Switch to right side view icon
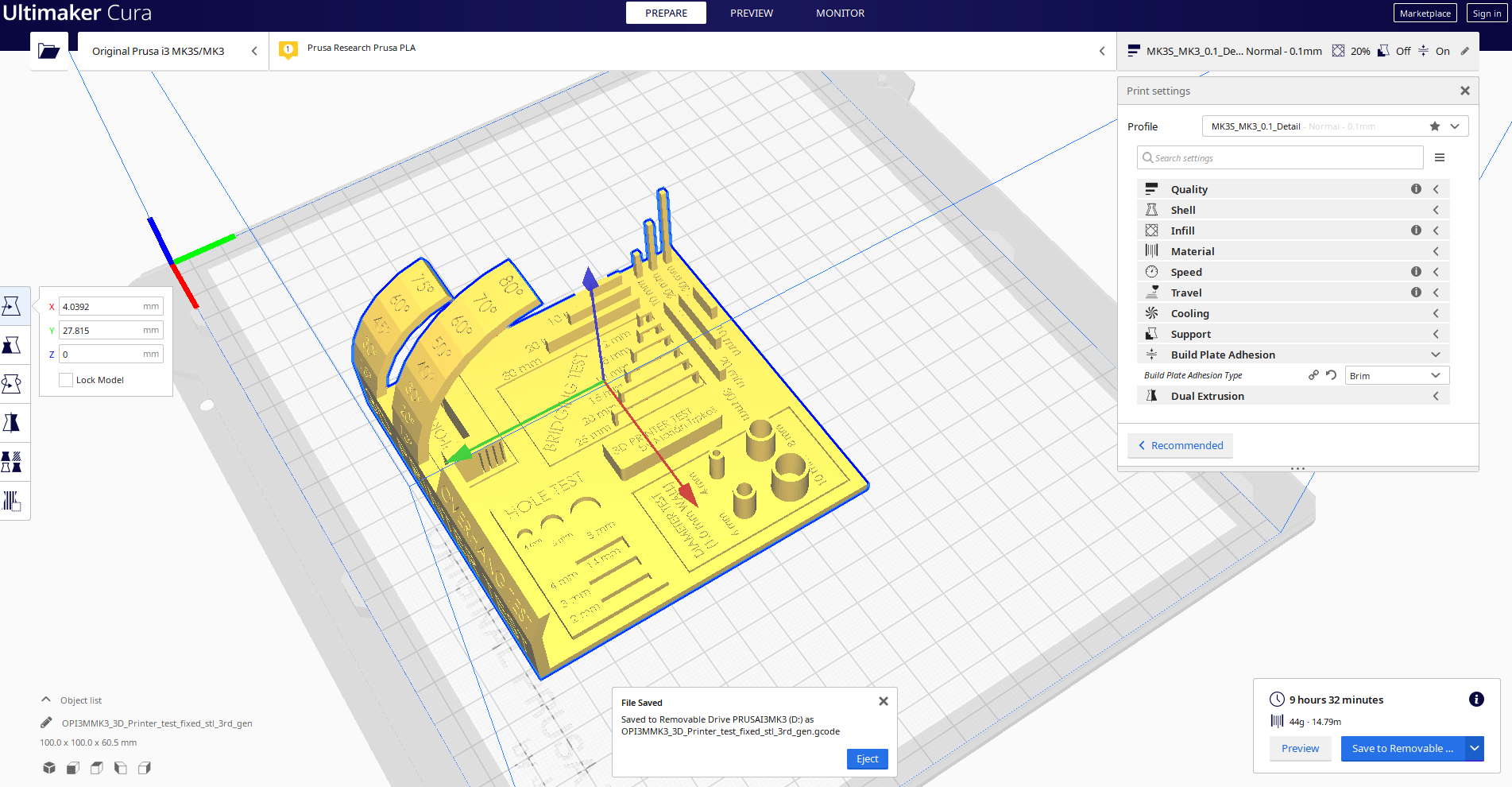1512x787 pixels. click(x=145, y=768)
